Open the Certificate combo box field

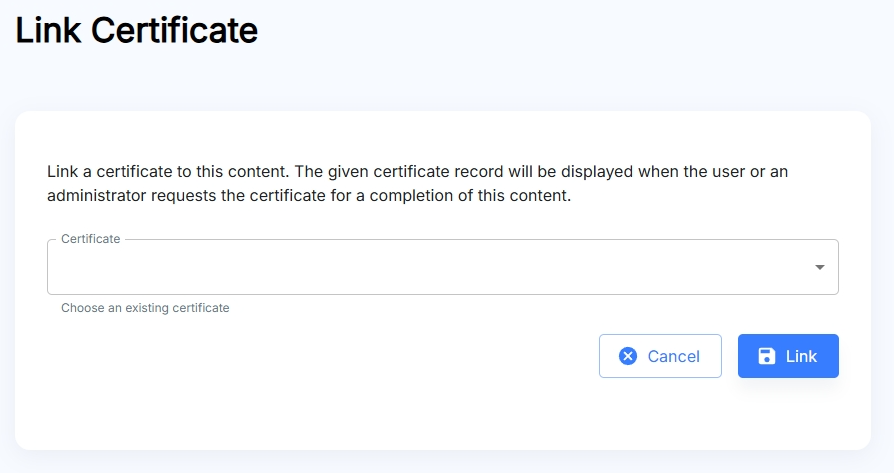[x=442, y=267]
